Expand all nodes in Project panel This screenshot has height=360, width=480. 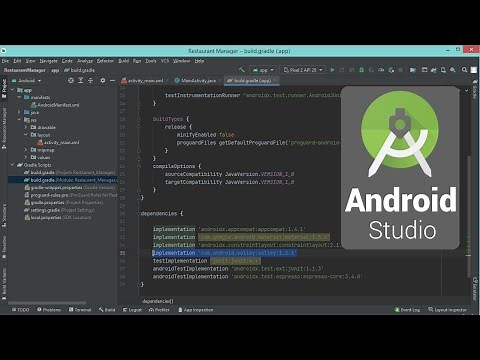point(81,80)
